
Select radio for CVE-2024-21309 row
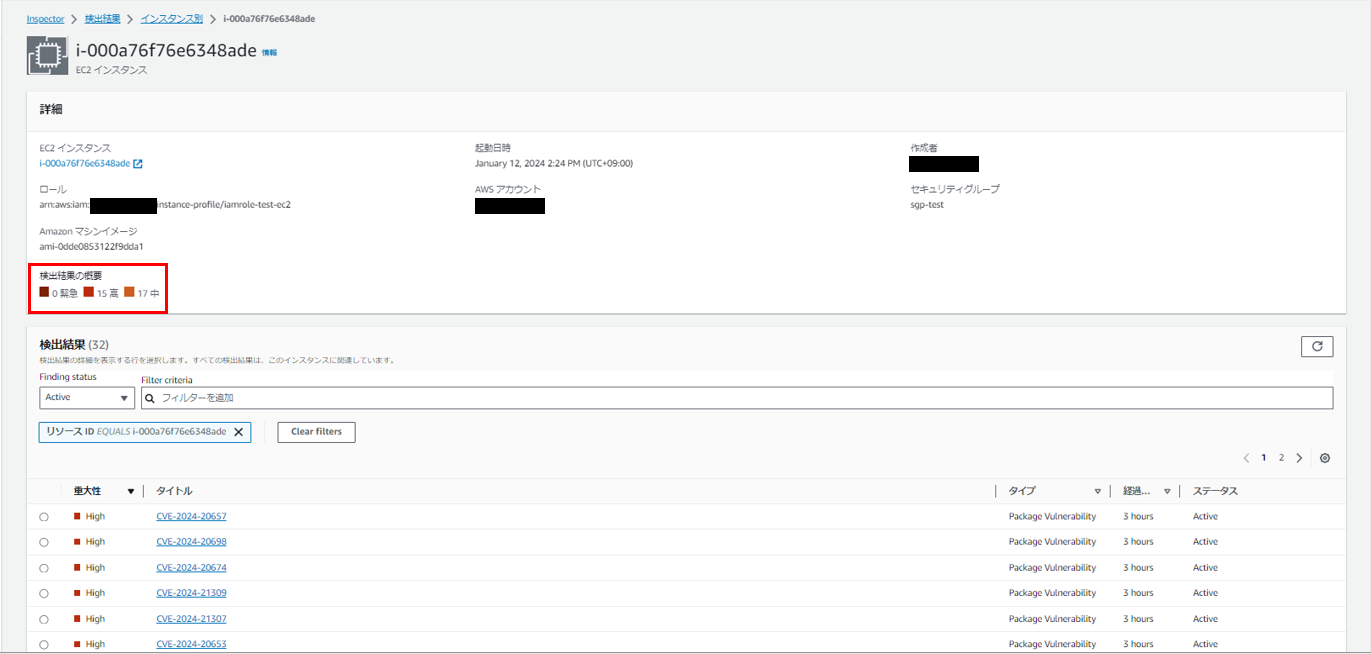44,594
